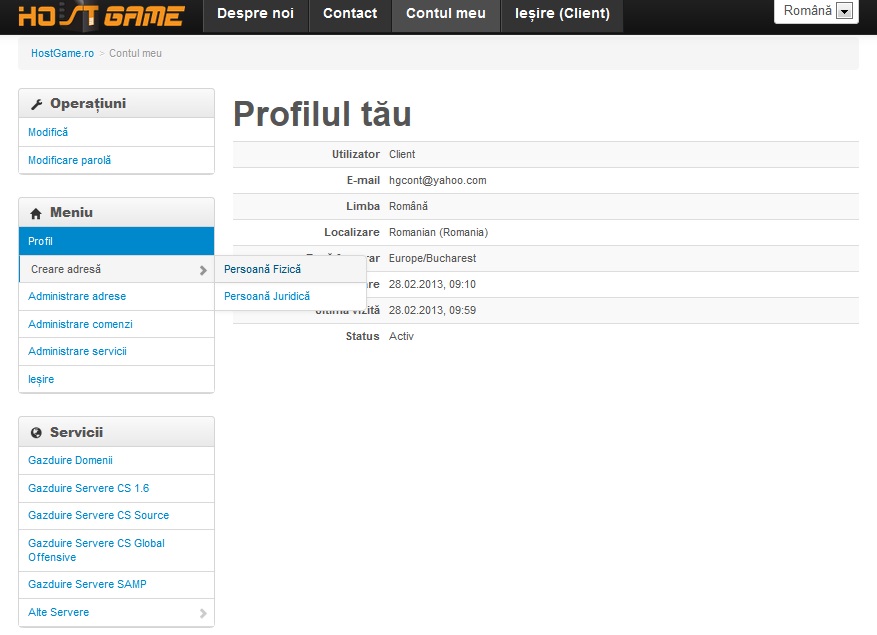Click the Europe/Bucharest timezone value
Screen dimensions: 877x635
[432, 258]
